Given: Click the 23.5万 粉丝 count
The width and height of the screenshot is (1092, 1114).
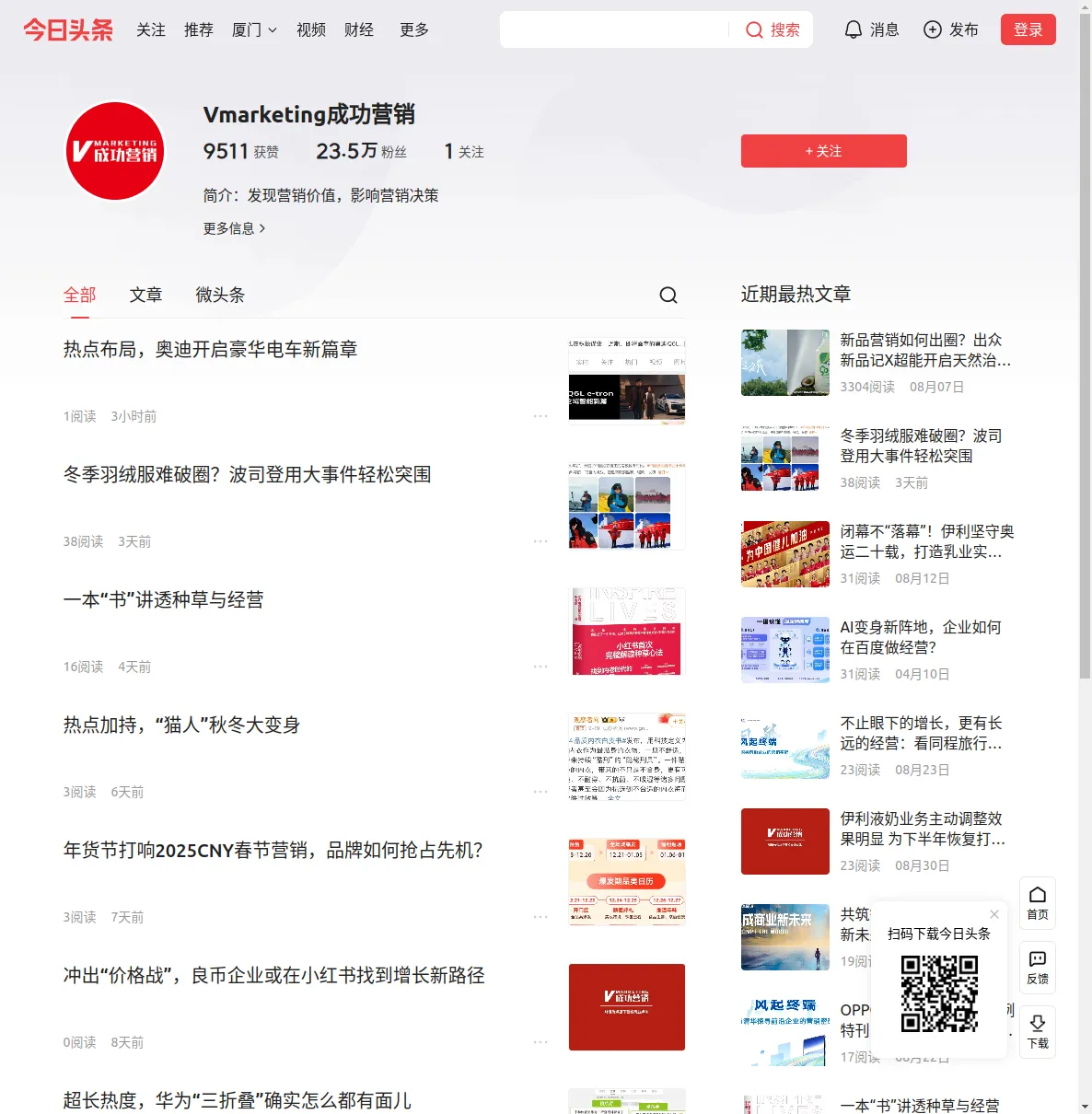Looking at the screenshot, I should 361,151.
